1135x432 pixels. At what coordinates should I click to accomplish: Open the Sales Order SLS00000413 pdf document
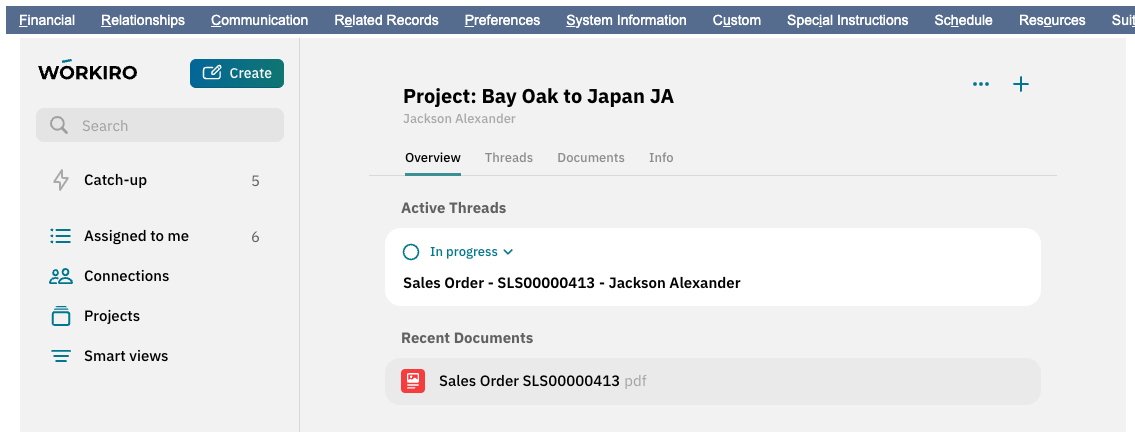(529, 381)
